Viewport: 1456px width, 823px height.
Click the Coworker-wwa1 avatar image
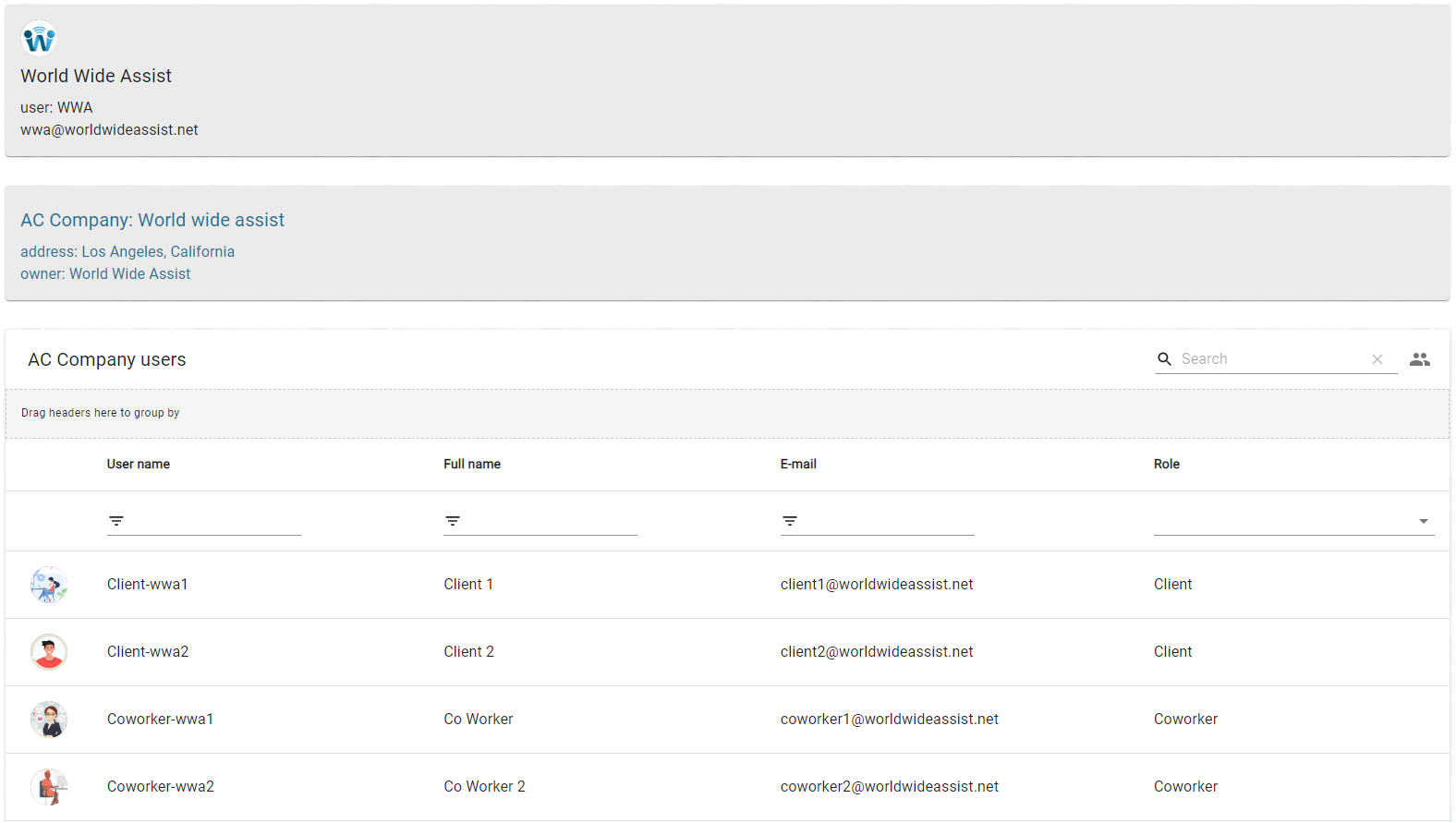coord(49,720)
